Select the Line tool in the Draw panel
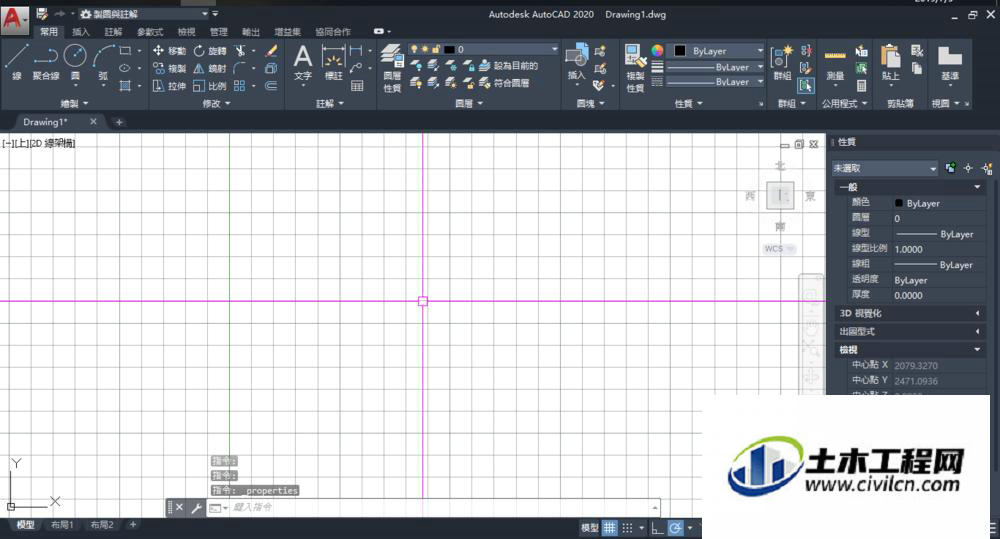This screenshot has width=1000, height=539. point(17,61)
